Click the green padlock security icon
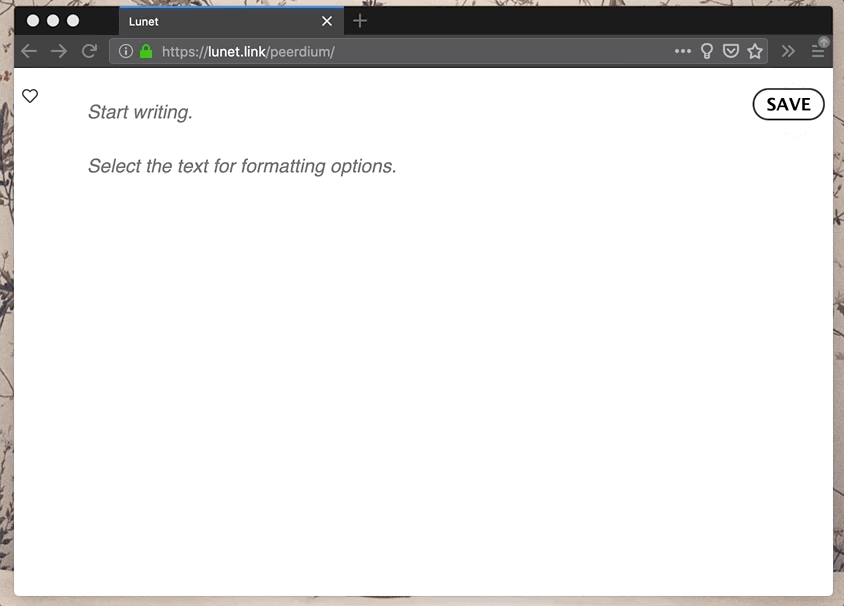844x606 pixels. tap(146, 51)
